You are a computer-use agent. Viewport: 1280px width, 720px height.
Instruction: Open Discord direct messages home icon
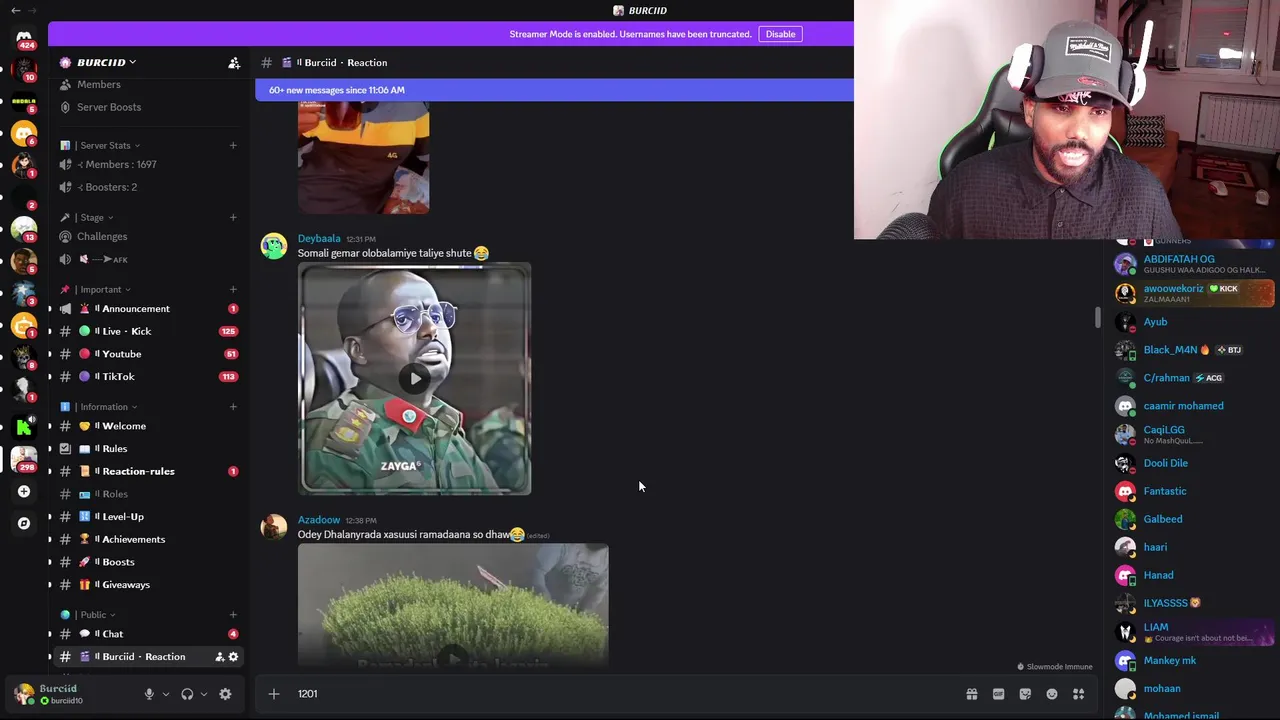coord(24,39)
